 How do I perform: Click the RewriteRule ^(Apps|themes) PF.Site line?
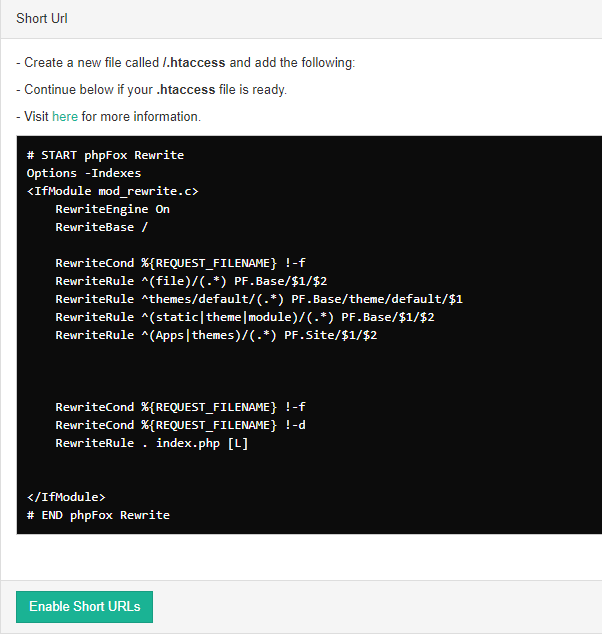[216, 335]
